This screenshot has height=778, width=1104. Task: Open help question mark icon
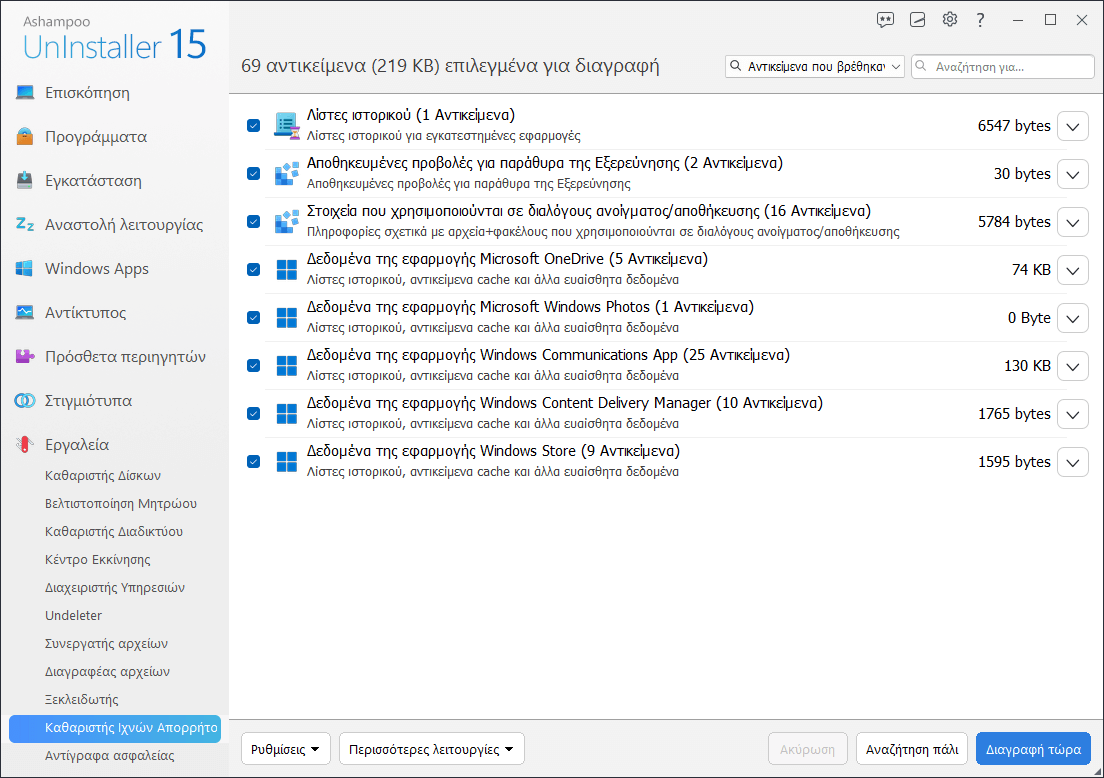(980, 20)
